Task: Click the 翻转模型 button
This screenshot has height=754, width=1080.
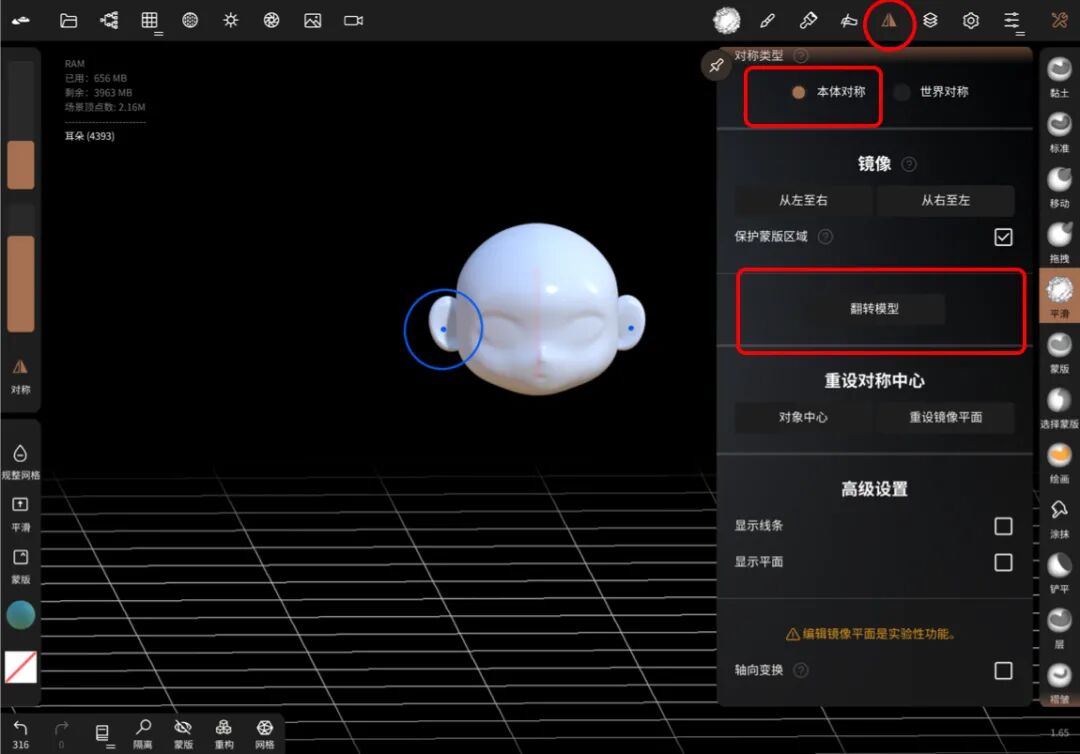Action: (875, 308)
